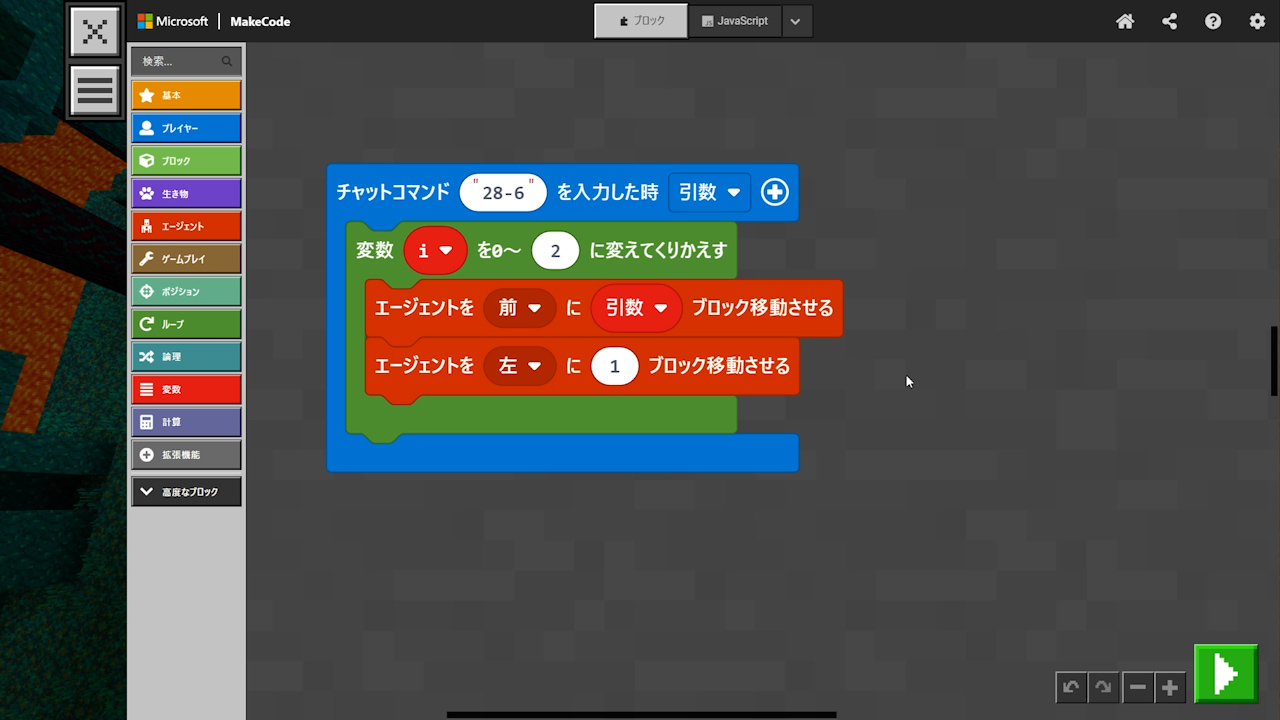The image size is (1280, 720).
Task: Open the Help question mark icon
Action: 1213,21
